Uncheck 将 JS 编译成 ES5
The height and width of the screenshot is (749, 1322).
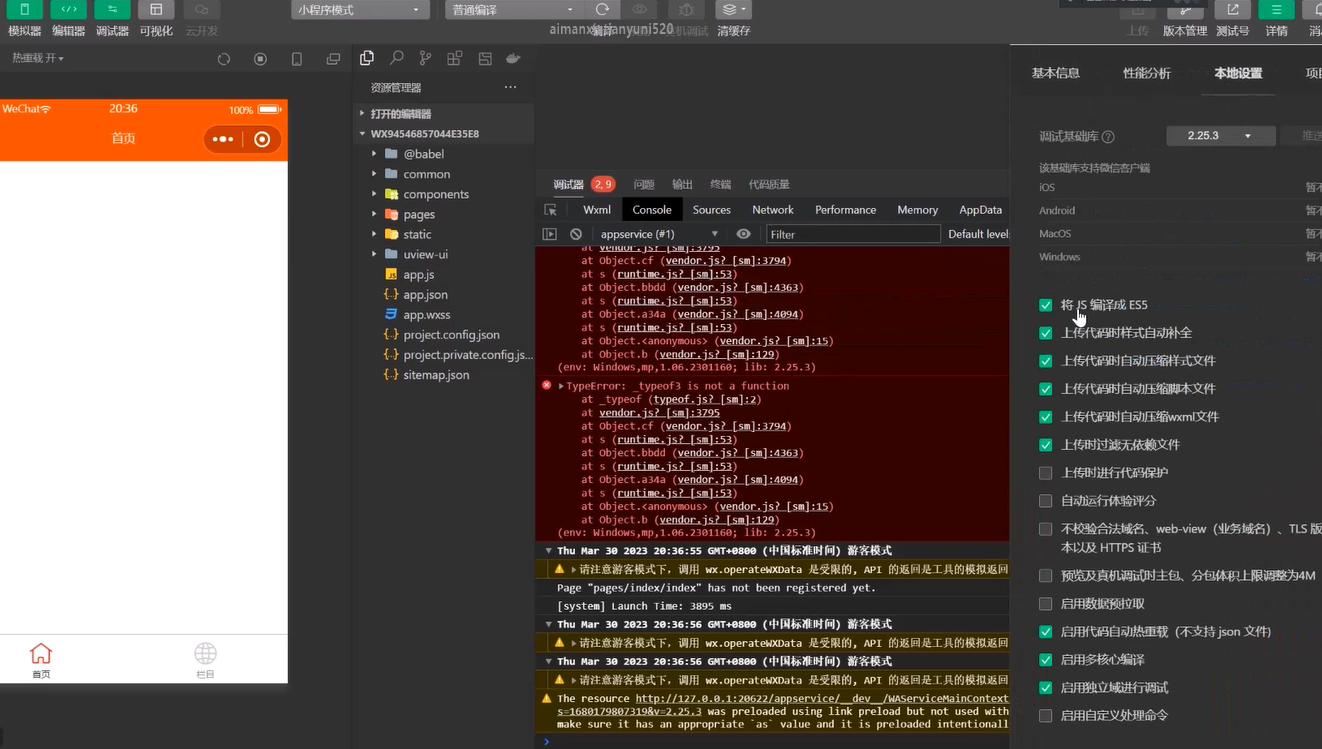point(1046,305)
